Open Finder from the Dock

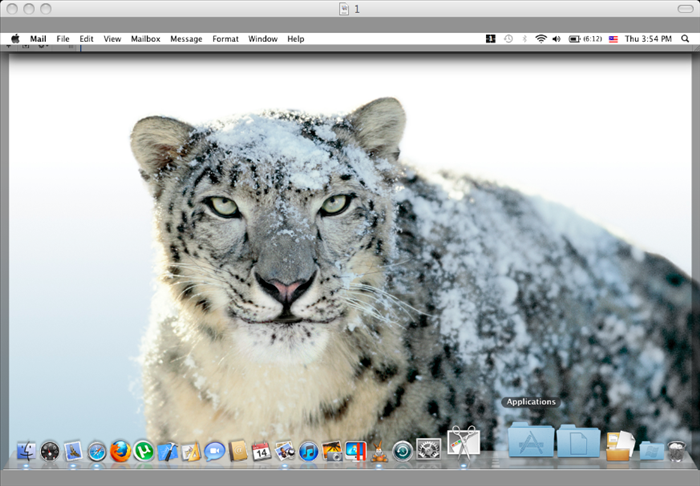[x=26, y=451]
